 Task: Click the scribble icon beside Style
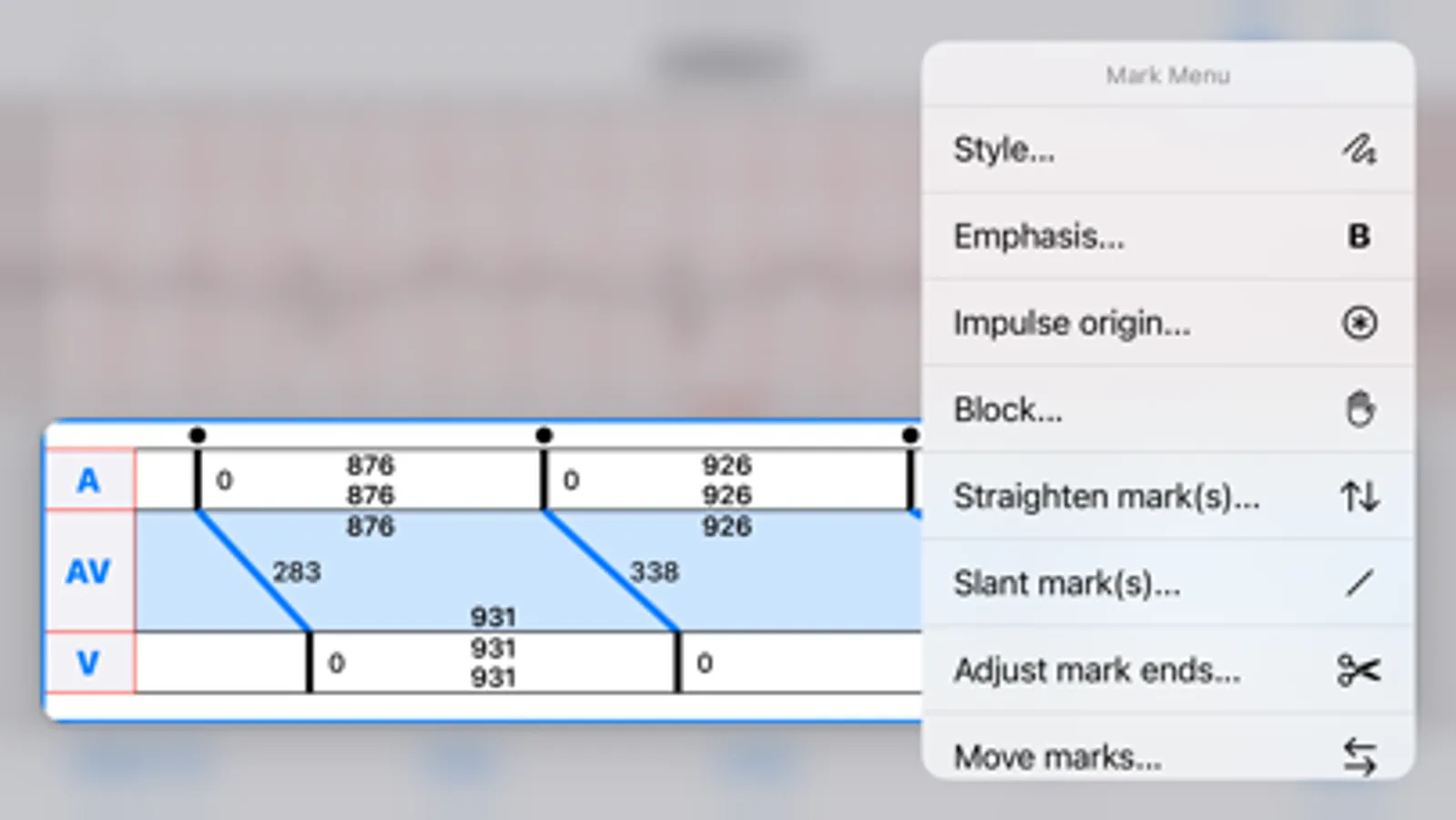[1359, 149]
